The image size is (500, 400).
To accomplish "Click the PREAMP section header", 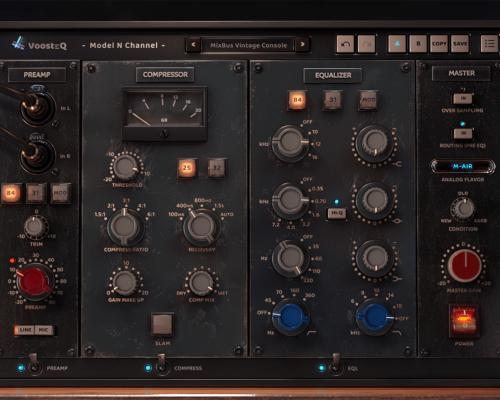I will click(x=37, y=75).
